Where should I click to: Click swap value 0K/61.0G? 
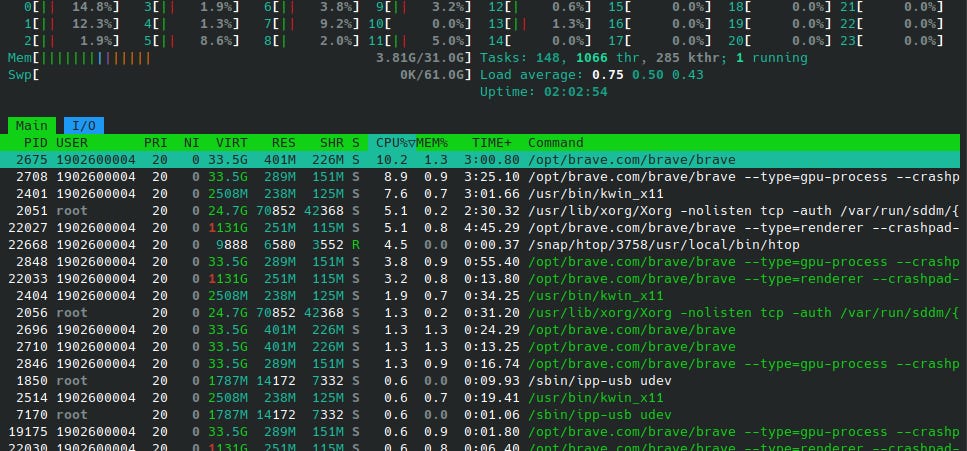tap(432, 75)
